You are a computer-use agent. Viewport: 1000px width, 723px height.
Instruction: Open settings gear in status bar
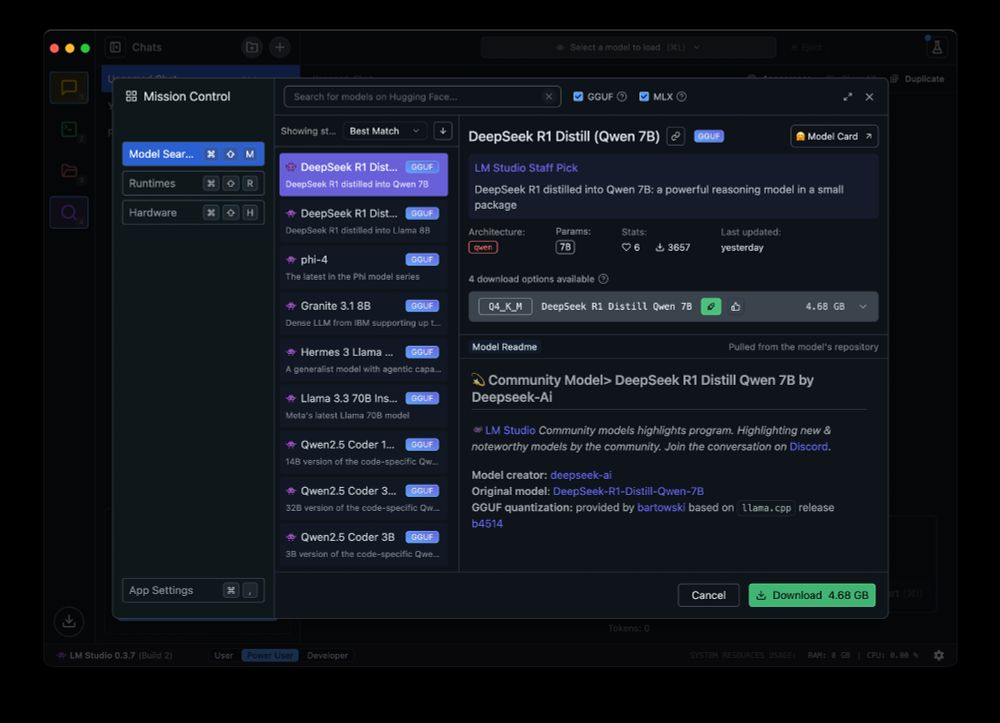(939, 655)
